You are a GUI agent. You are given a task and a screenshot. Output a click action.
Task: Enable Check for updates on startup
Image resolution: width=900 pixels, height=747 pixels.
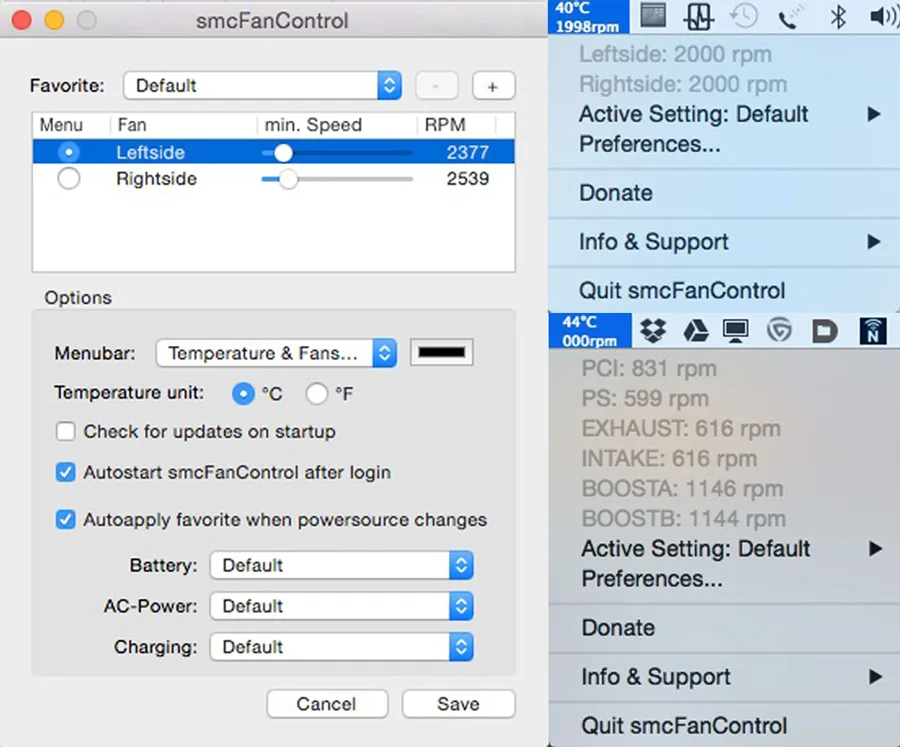pos(65,431)
